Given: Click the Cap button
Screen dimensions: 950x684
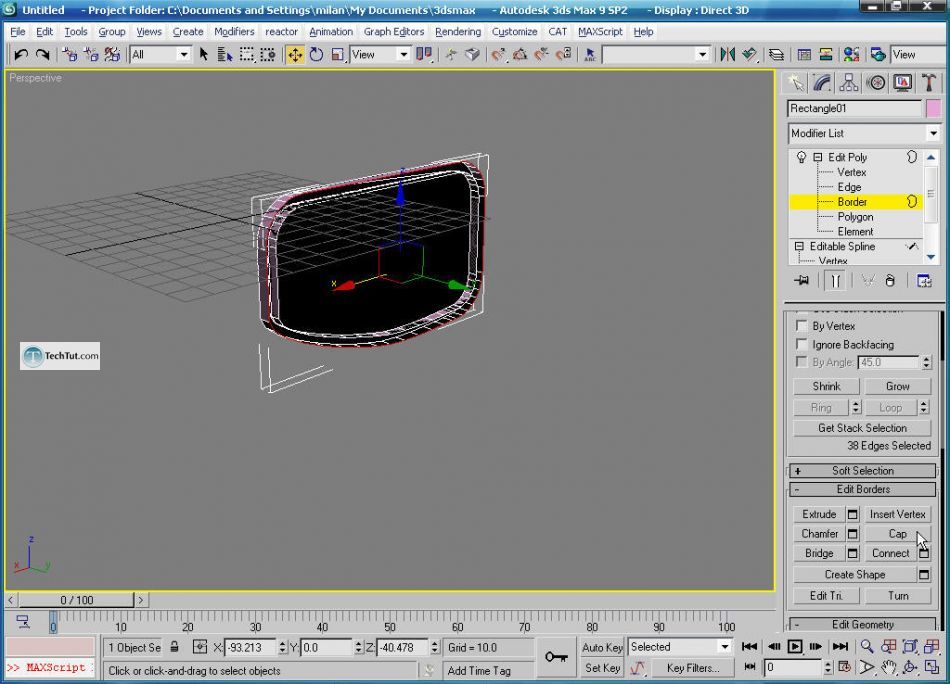Looking at the screenshot, I should [x=897, y=534].
